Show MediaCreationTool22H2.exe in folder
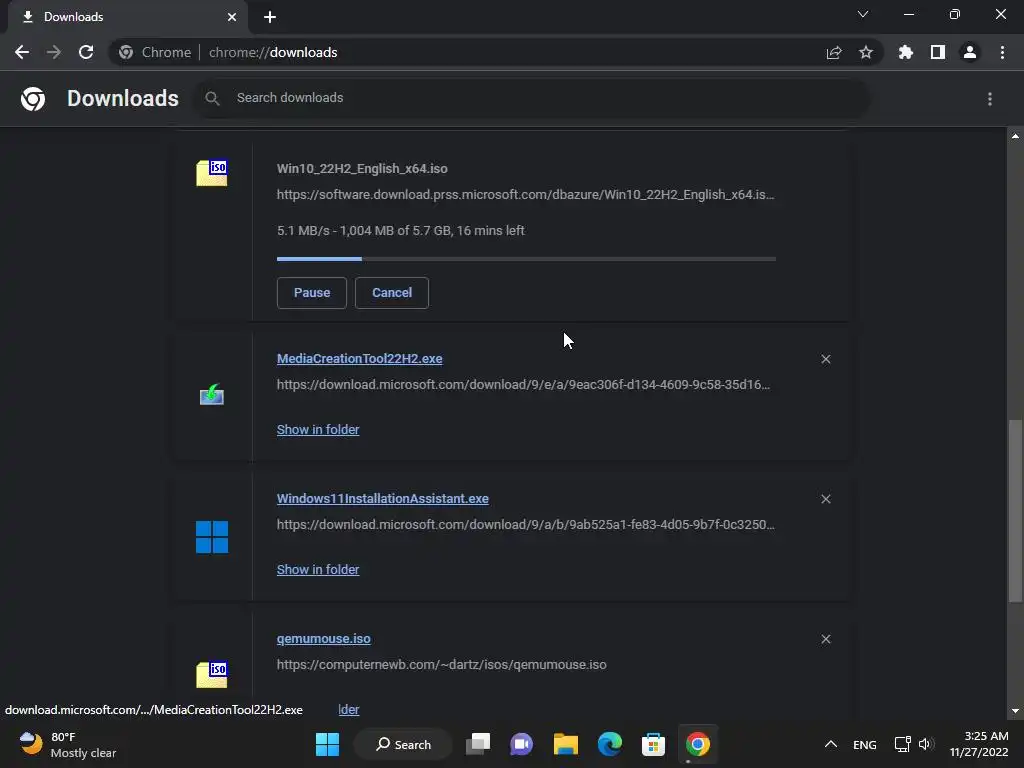This screenshot has width=1024, height=768. (318, 430)
